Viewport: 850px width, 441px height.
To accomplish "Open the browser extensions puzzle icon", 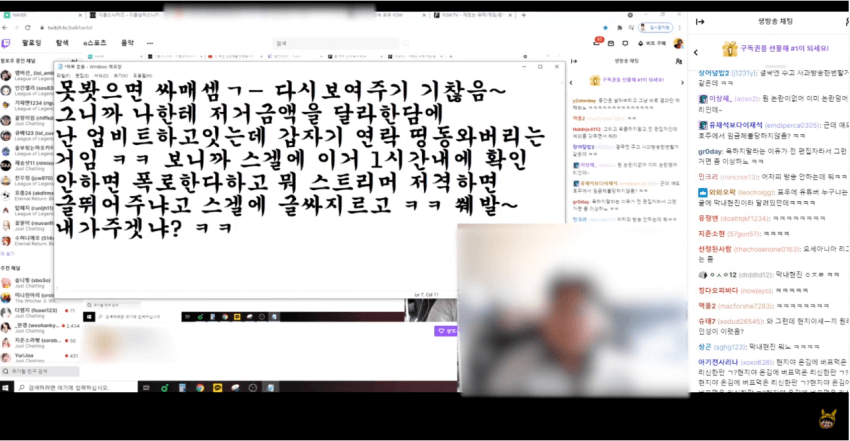I will (x=619, y=28).
